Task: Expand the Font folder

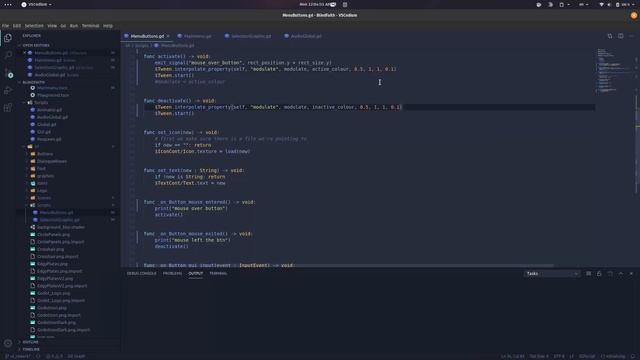Action: tap(41, 169)
